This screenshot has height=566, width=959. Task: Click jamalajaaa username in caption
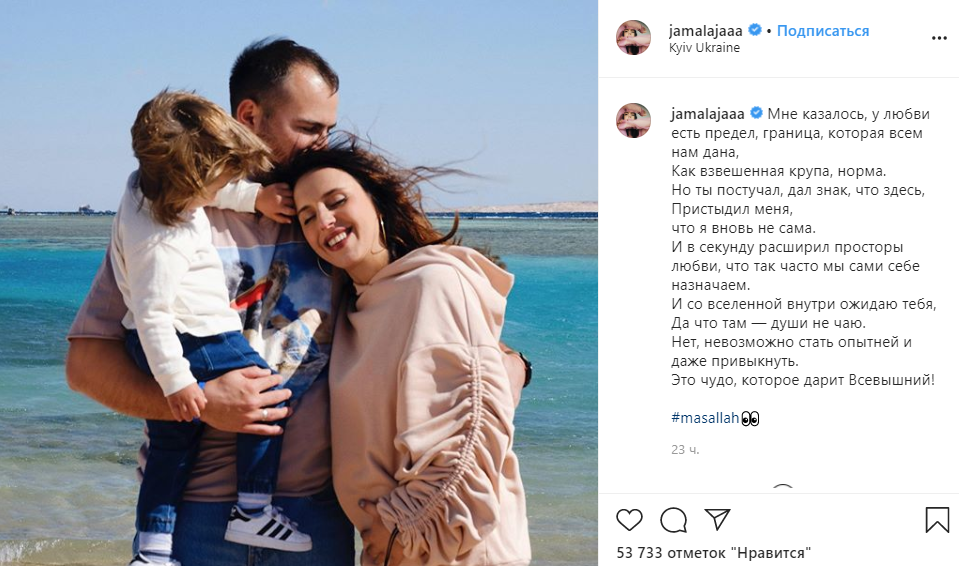pyautogui.click(x=707, y=114)
